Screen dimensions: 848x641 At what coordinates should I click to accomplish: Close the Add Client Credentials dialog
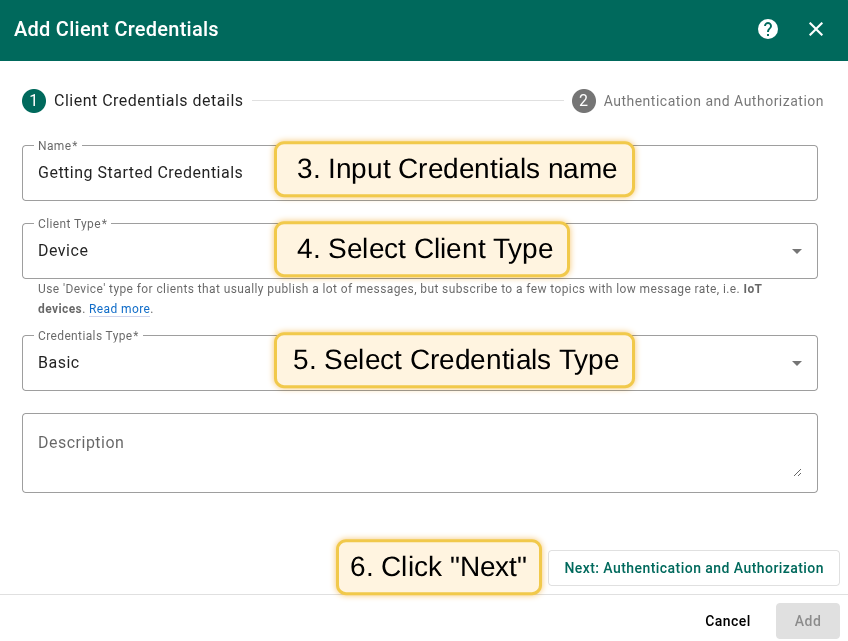point(816,29)
